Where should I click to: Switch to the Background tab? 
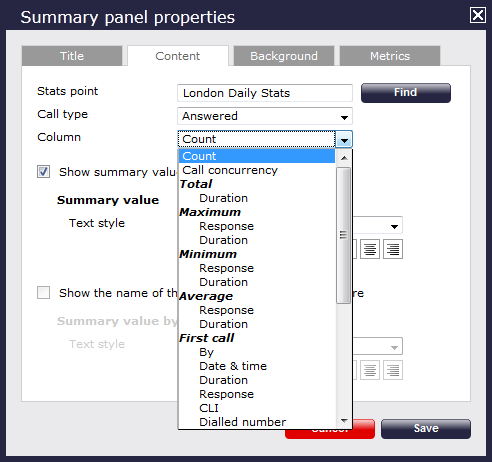click(x=284, y=56)
